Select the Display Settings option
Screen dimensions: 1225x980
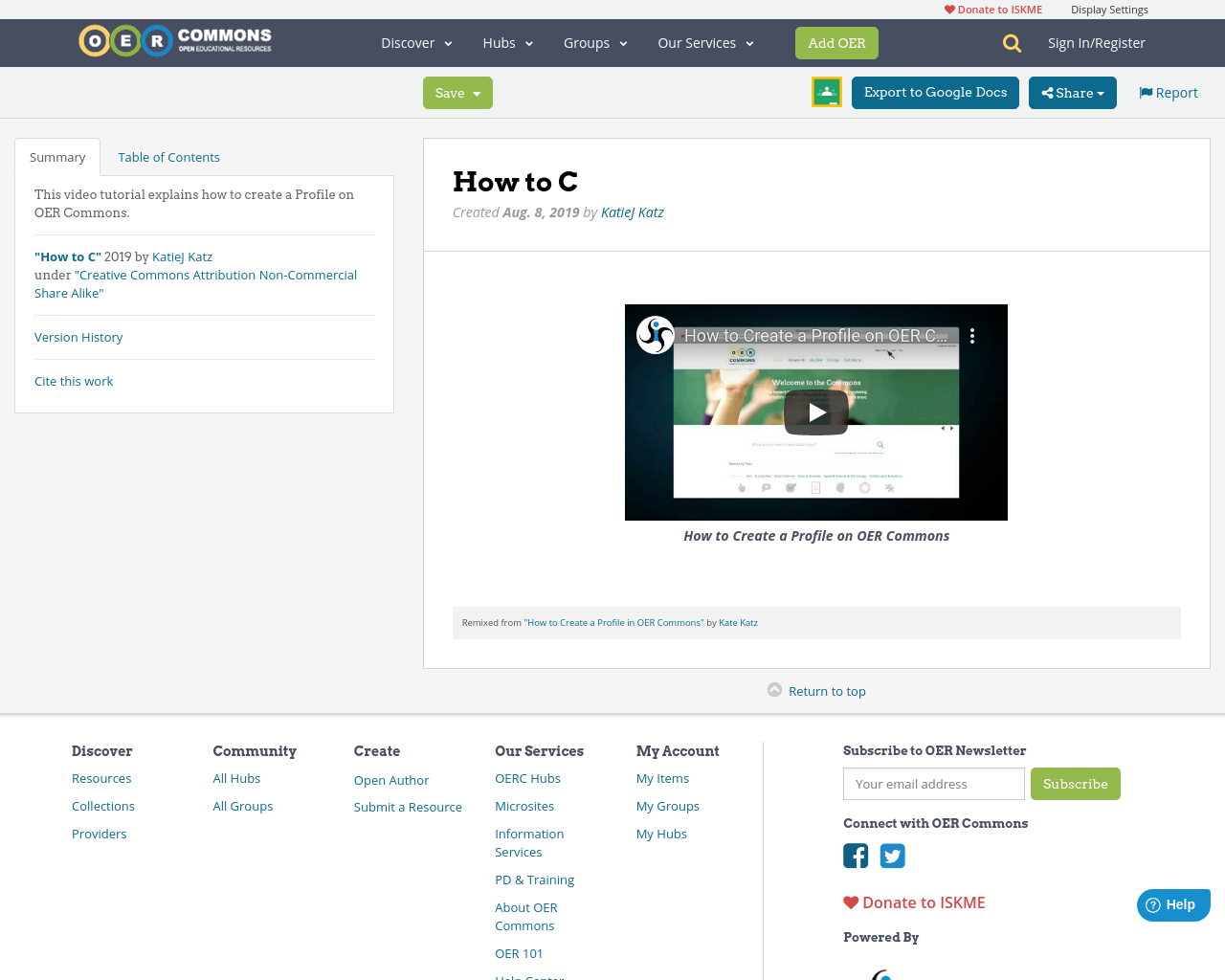pyautogui.click(x=1109, y=9)
